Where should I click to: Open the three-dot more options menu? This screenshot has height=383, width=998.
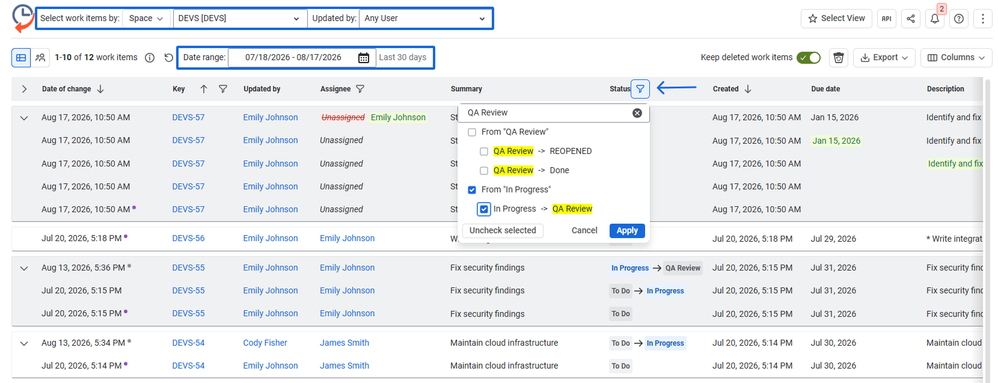point(983,18)
